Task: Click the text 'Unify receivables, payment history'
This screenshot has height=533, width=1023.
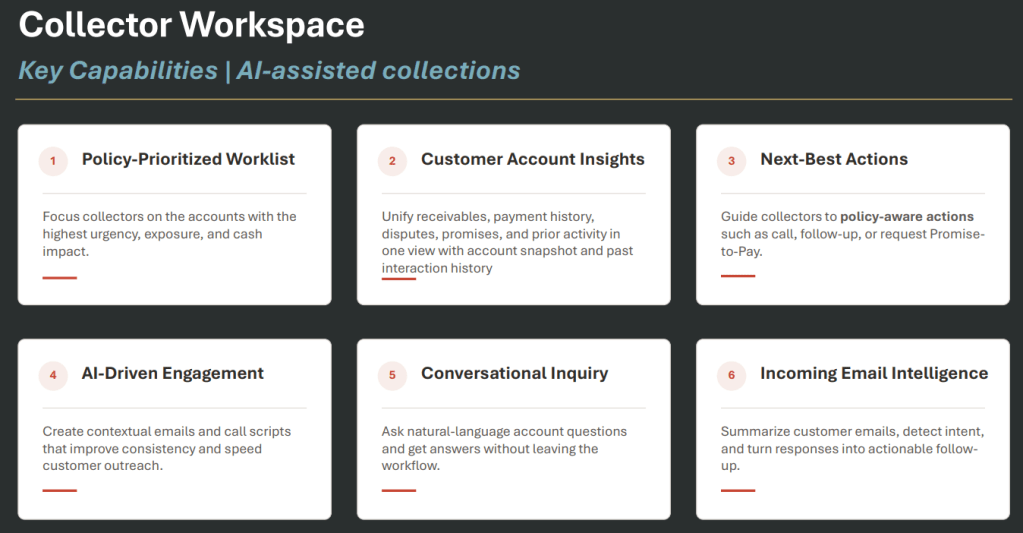Action: 487,217
